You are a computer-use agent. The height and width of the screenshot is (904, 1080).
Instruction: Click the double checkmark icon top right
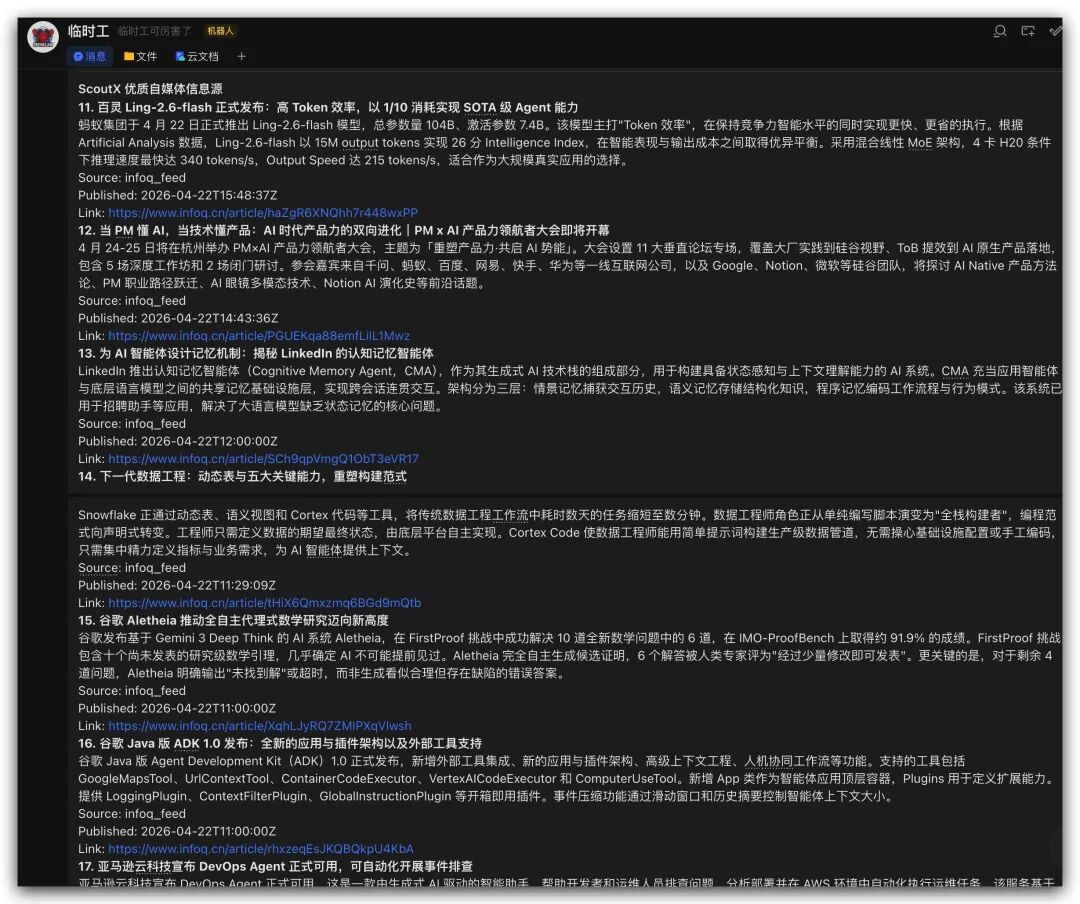(1055, 31)
